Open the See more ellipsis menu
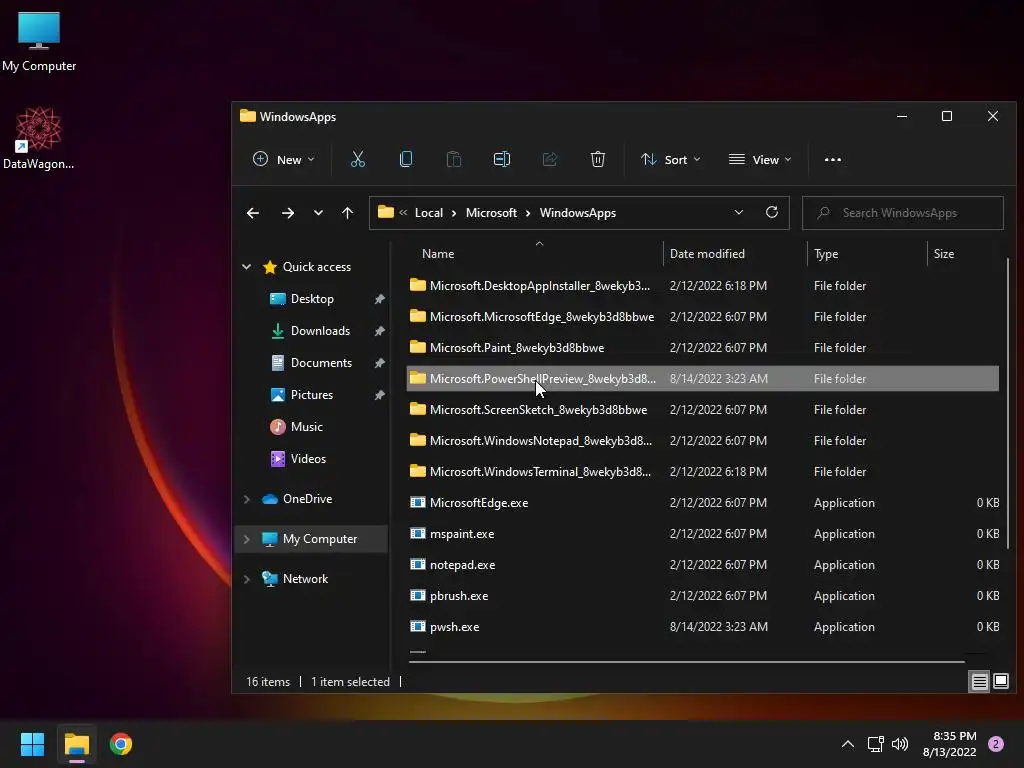Image resolution: width=1024 pixels, height=768 pixels. click(x=833, y=159)
